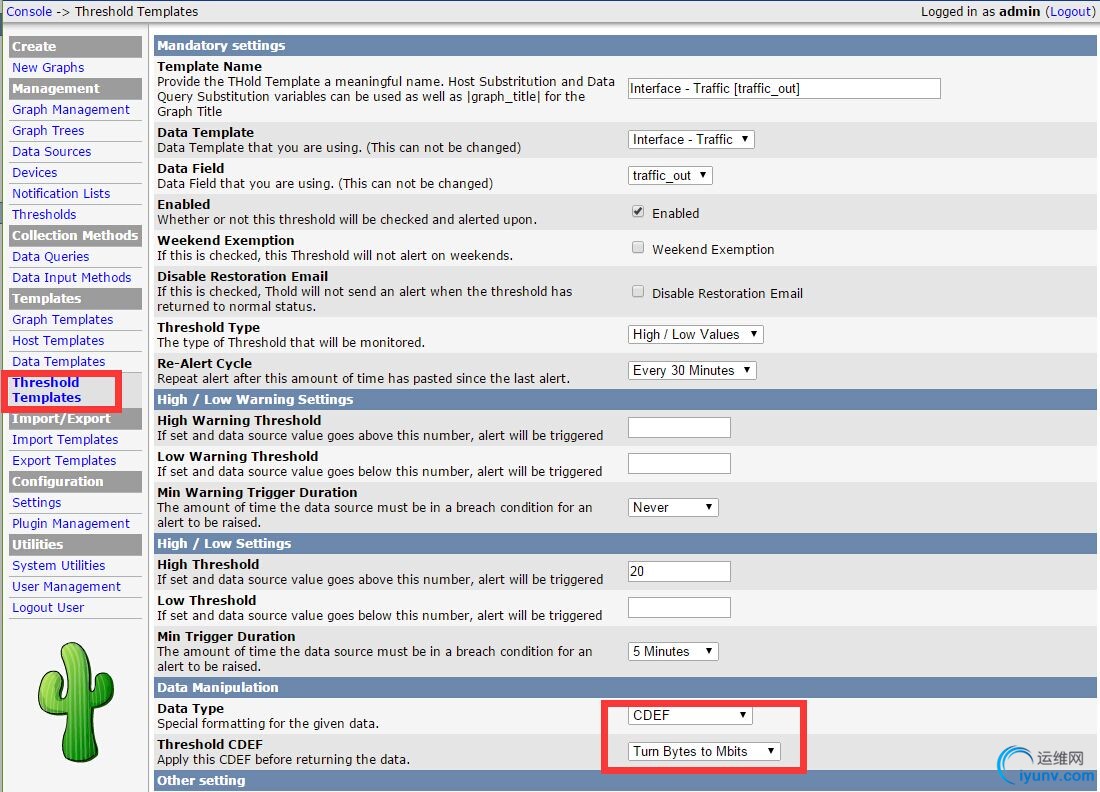This screenshot has width=1100, height=792.
Task: Open the Data Field traffic_out dropdown
Action: pyautogui.click(x=670, y=175)
